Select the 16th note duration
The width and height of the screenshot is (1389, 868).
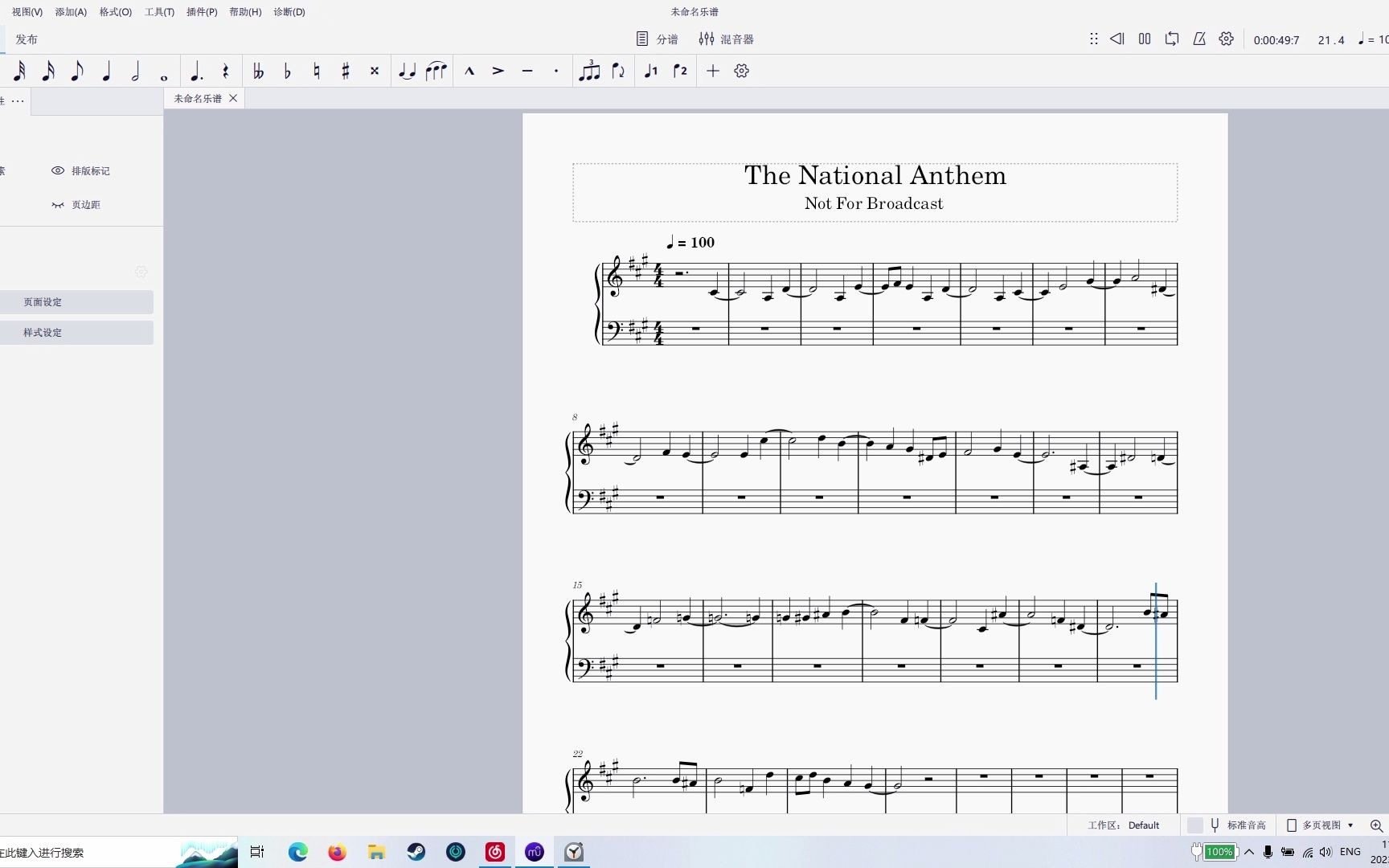48,72
